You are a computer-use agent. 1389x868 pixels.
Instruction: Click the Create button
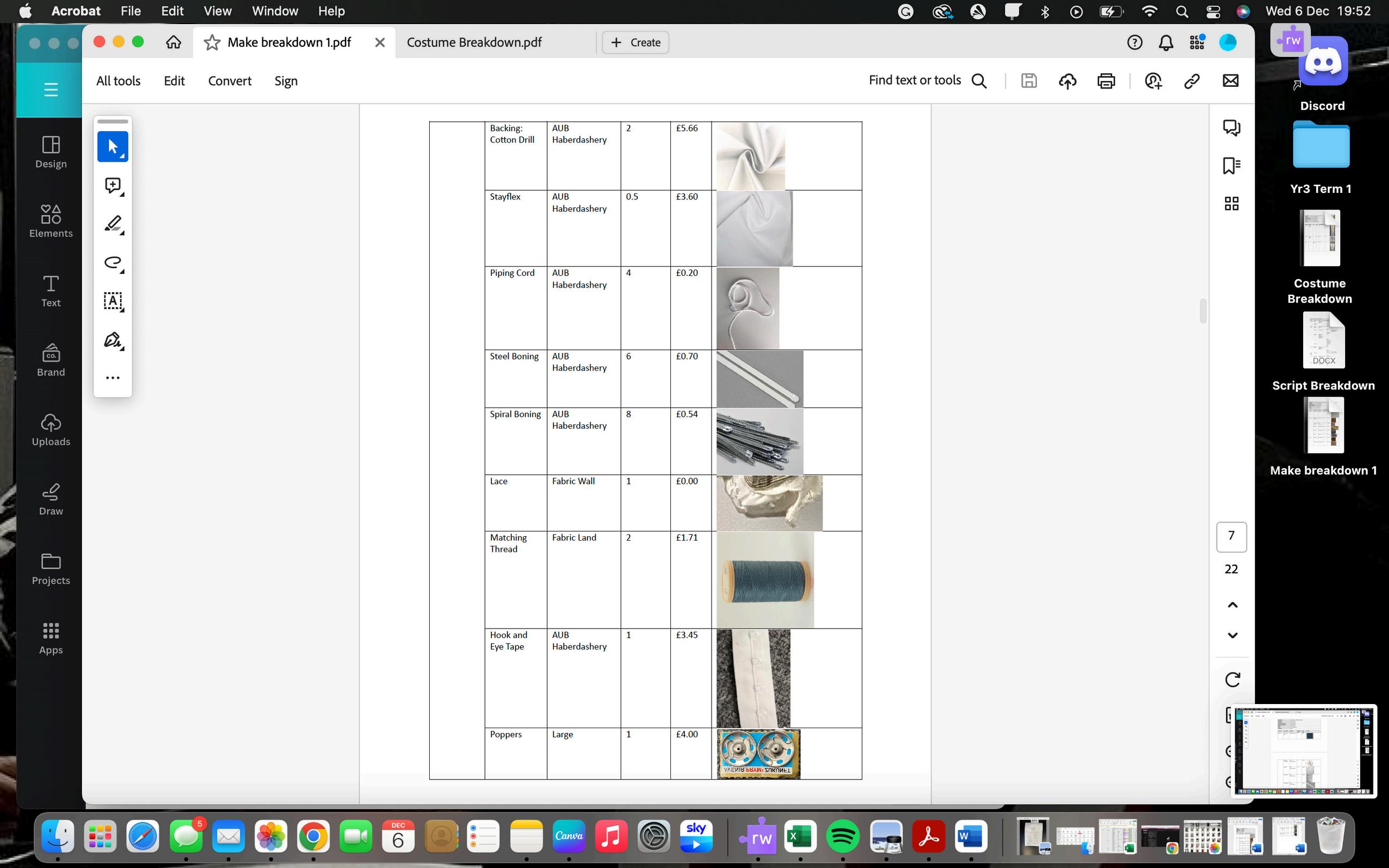click(x=636, y=42)
